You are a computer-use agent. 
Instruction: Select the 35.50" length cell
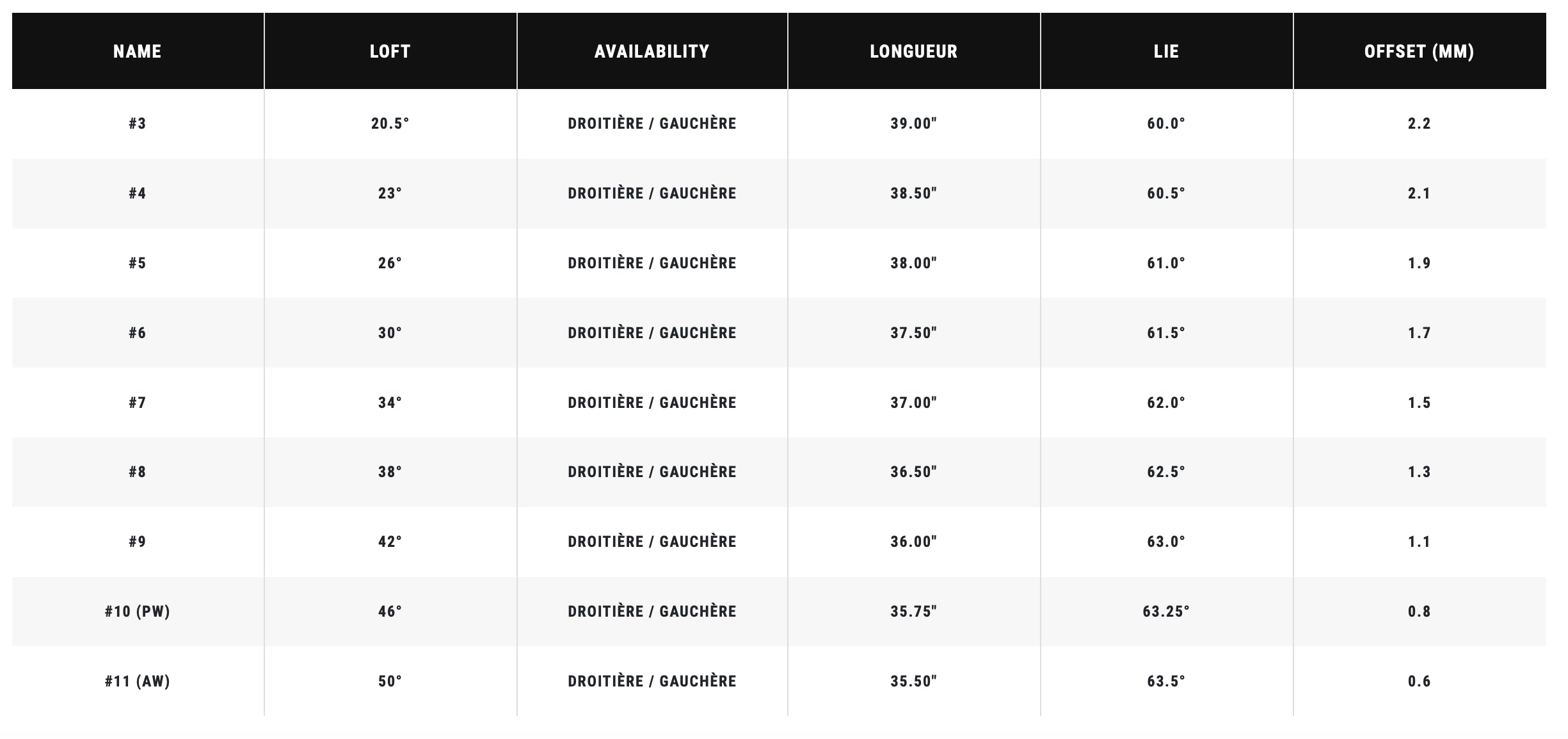[913, 681]
